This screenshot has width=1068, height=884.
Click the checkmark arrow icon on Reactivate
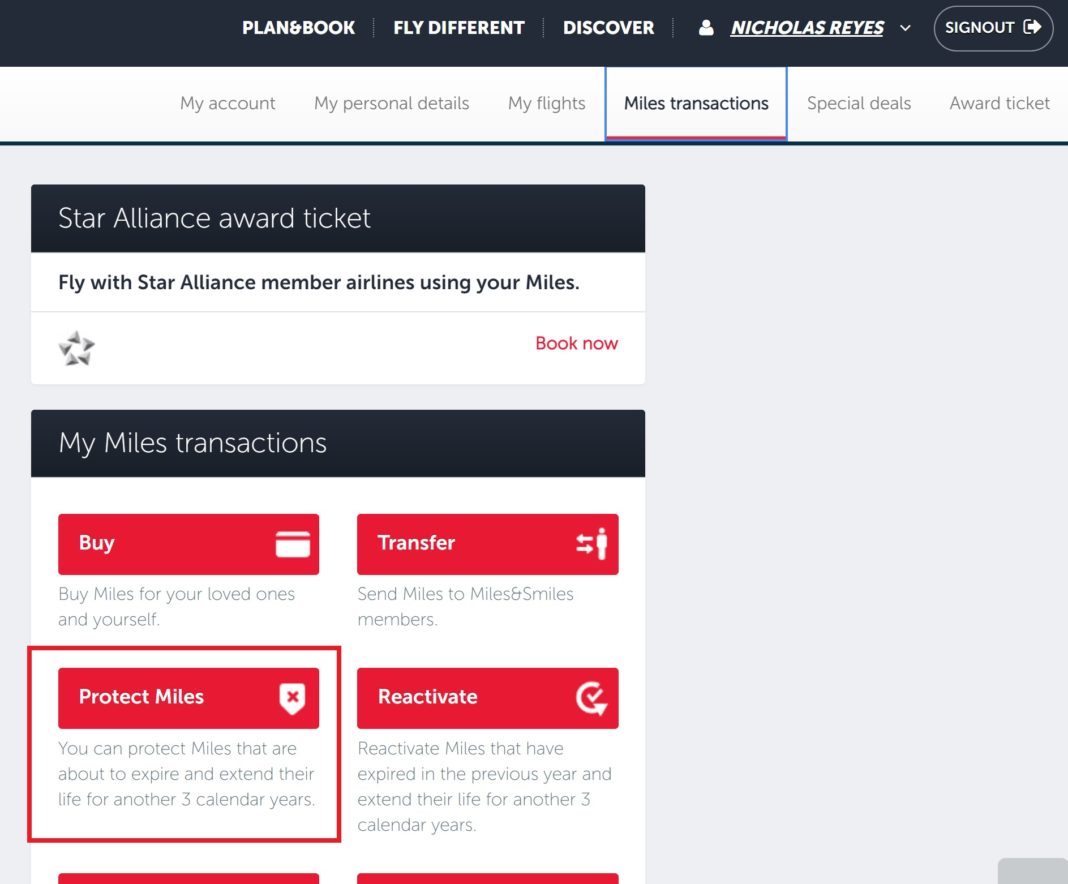[x=592, y=698]
